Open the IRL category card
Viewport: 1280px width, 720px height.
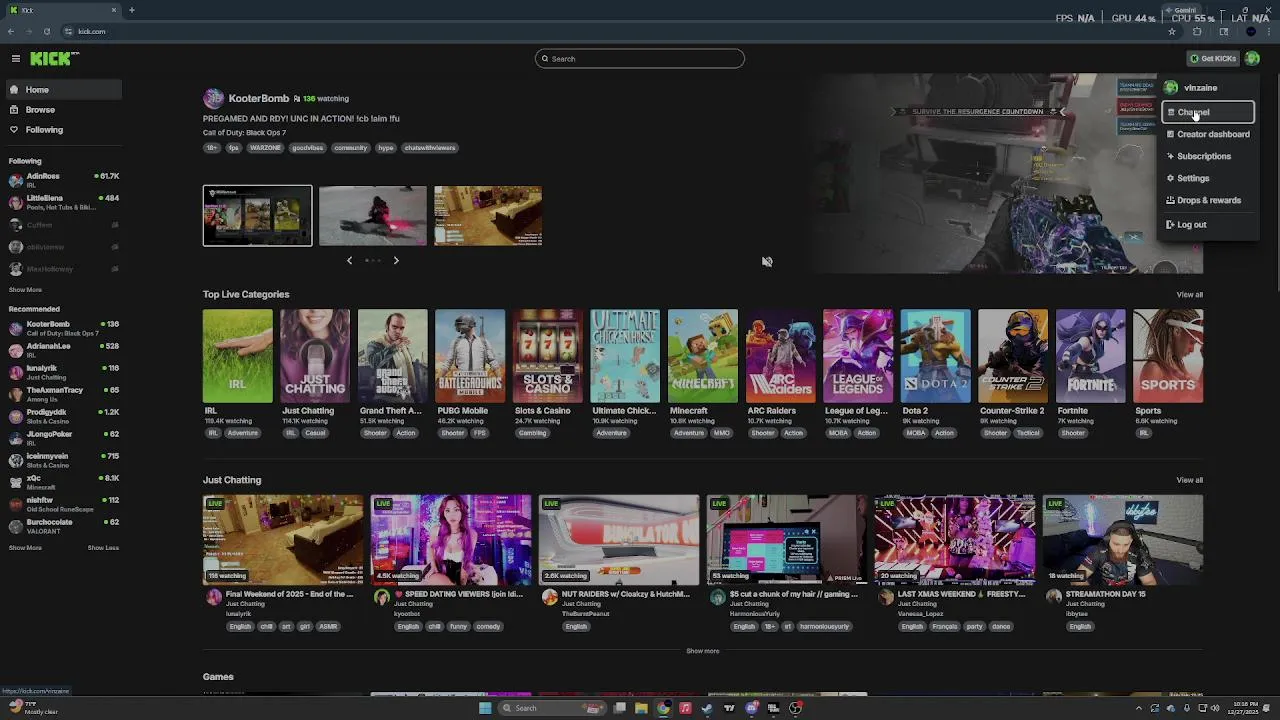tap(237, 356)
